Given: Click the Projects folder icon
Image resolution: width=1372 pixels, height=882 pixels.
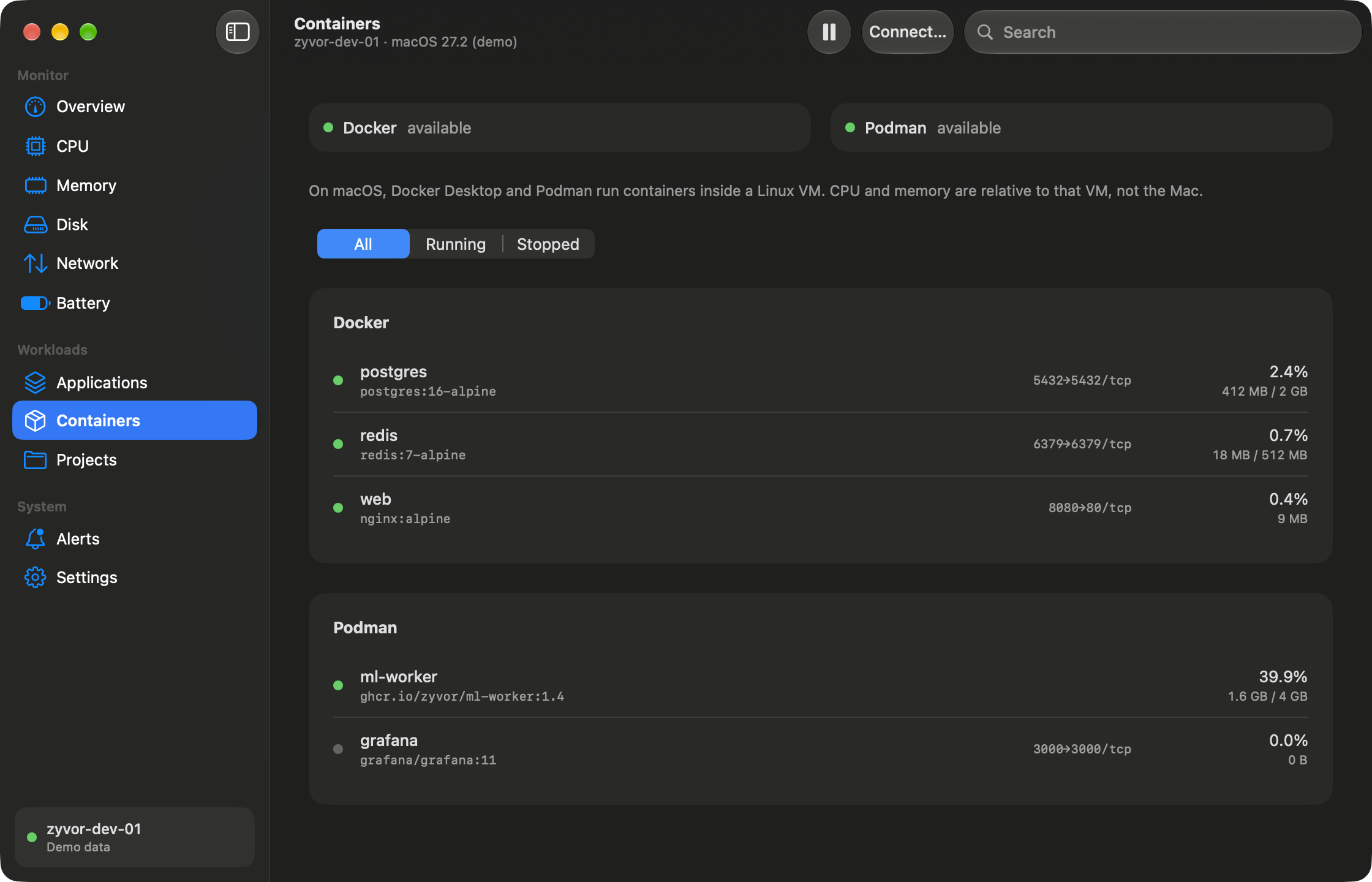Looking at the screenshot, I should pyautogui.click(x=35, y=459).
